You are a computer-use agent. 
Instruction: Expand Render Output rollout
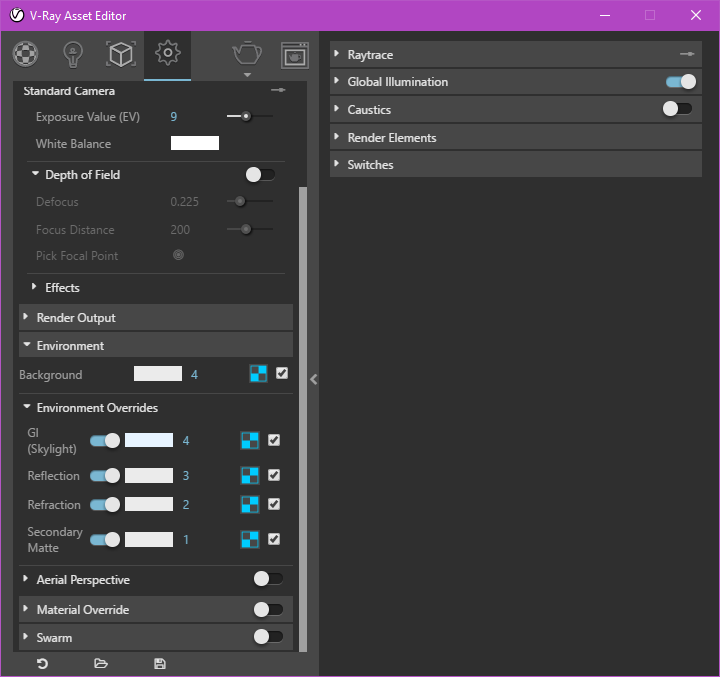26,316
